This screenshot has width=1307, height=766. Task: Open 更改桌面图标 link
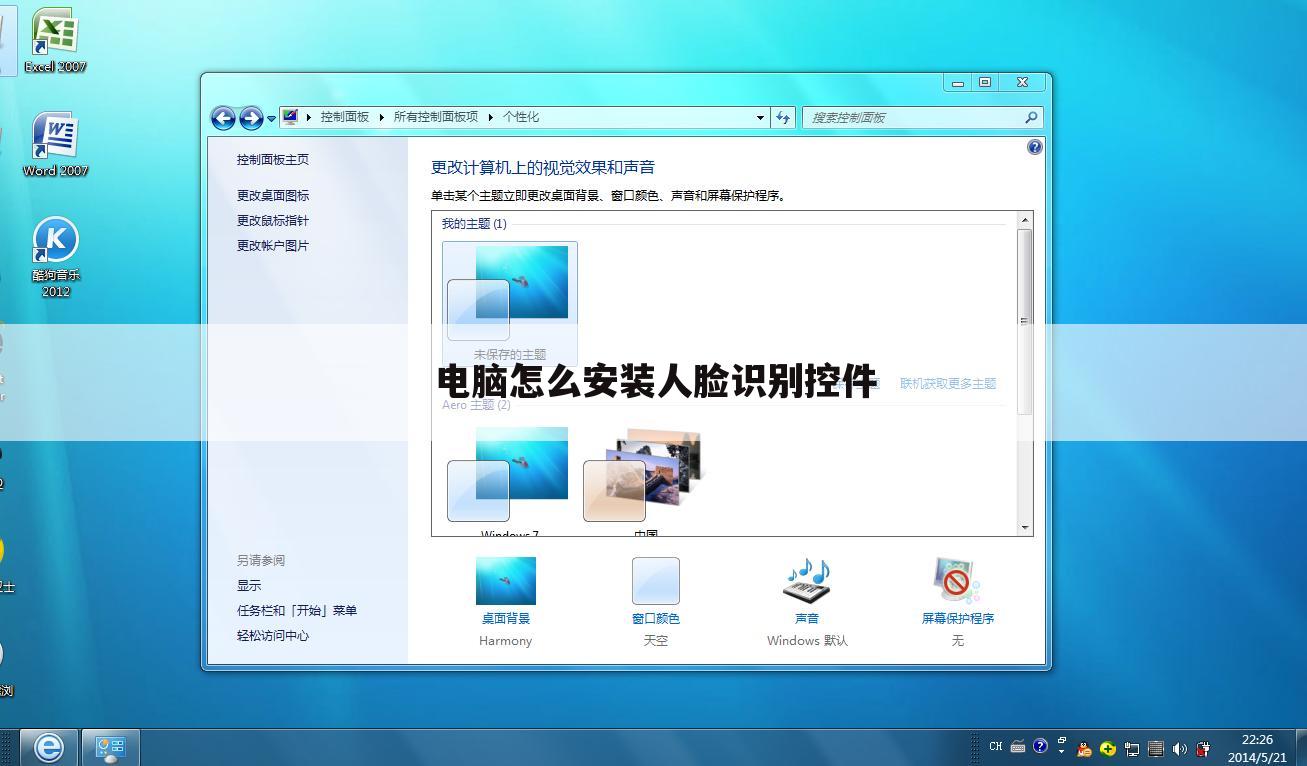pos(273,195)
